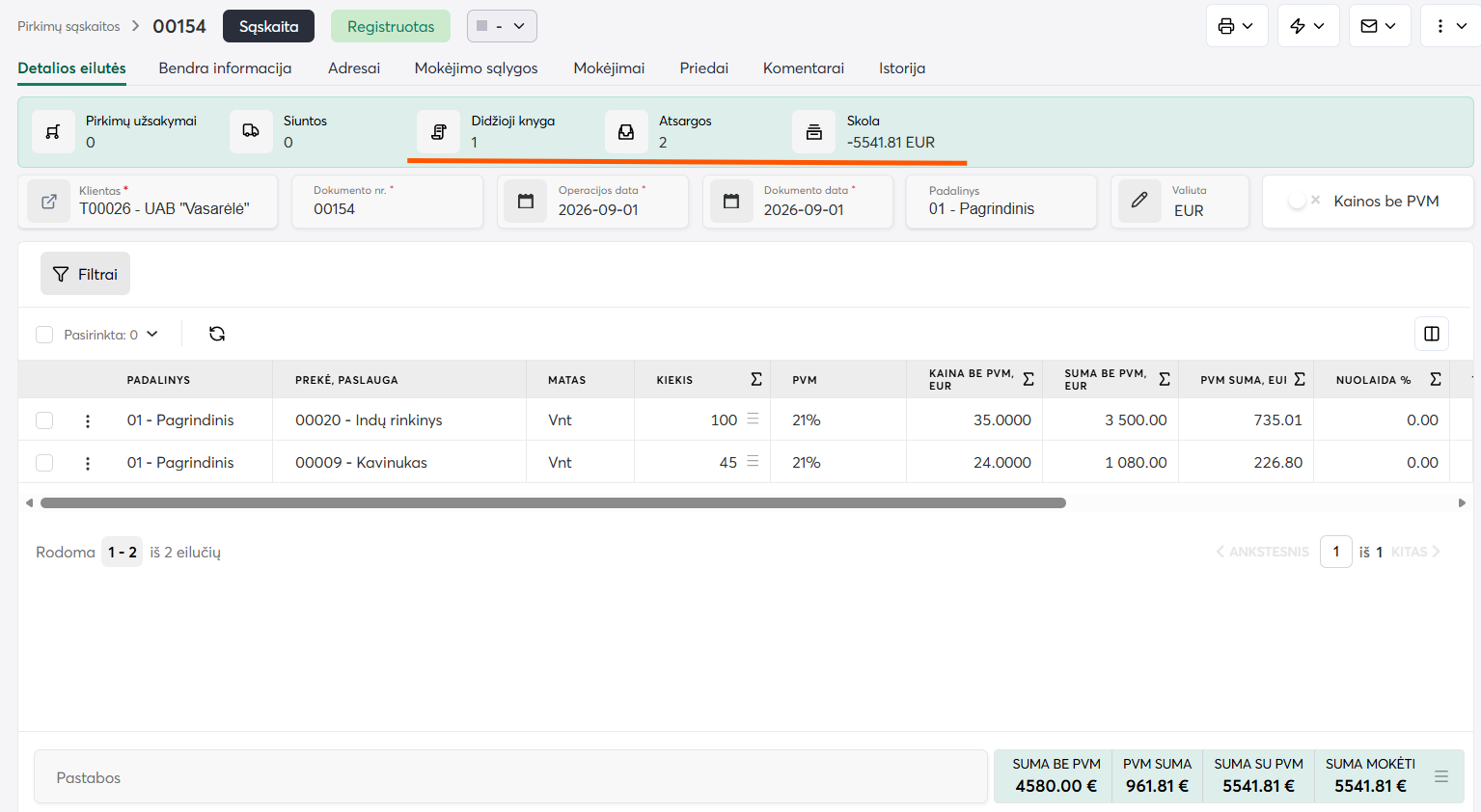Click the Registruotas status button

[x=391, y=26]
